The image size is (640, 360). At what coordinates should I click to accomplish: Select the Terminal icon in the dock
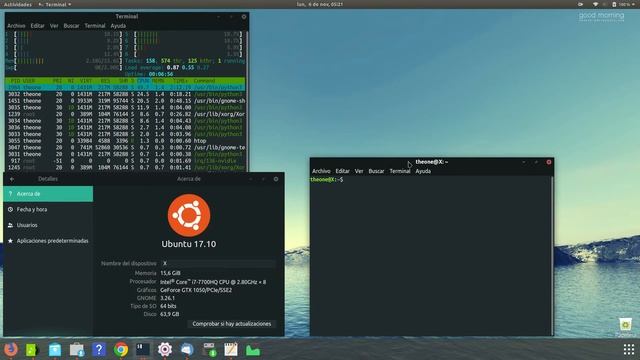coord(143,349)
